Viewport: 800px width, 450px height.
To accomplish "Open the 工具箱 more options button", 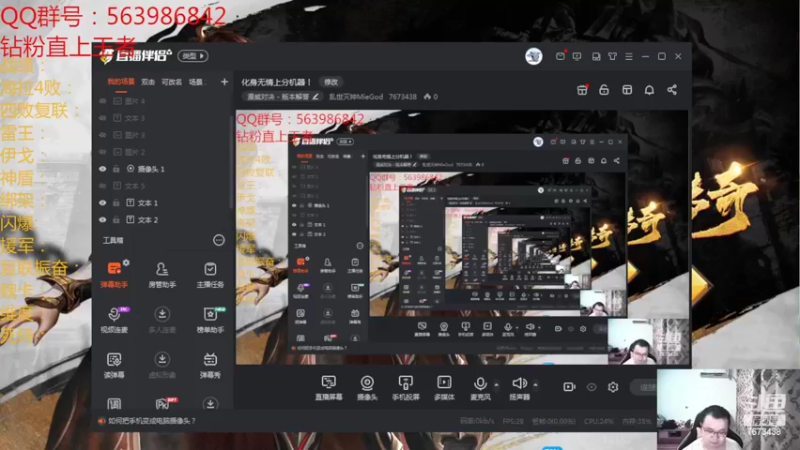I will pos(218,240).
